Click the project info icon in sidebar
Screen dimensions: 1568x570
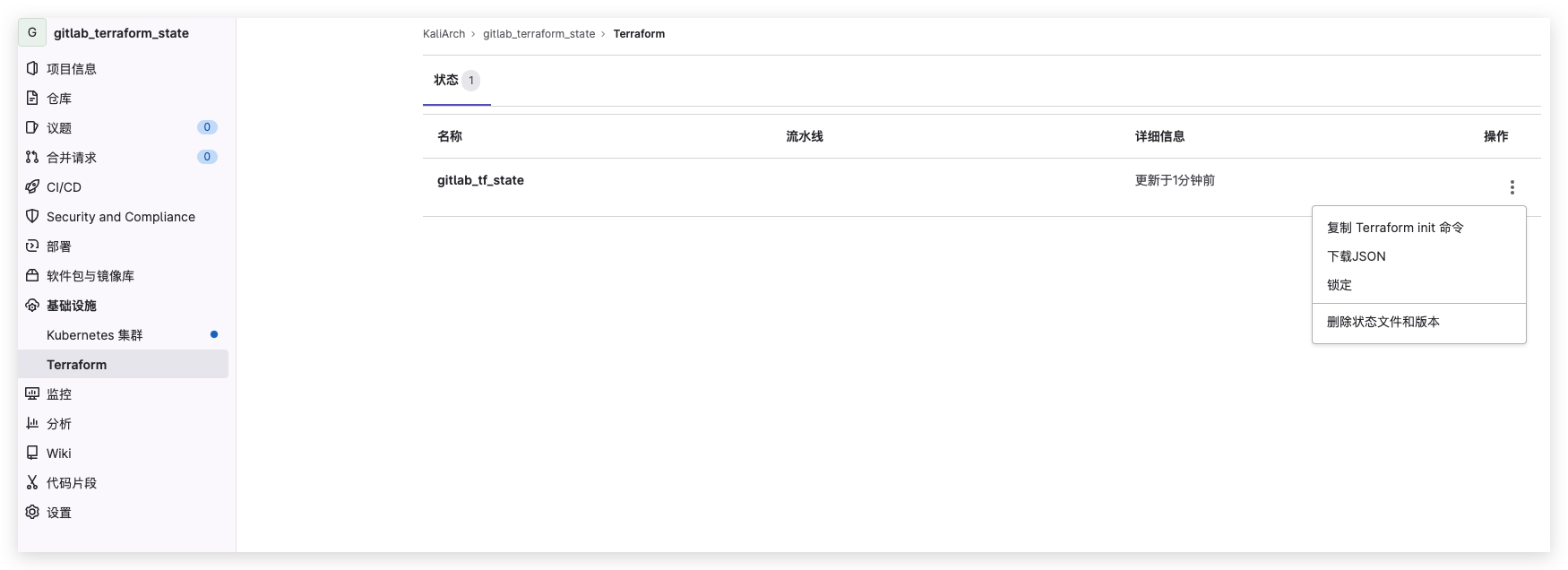coord(32,68)
